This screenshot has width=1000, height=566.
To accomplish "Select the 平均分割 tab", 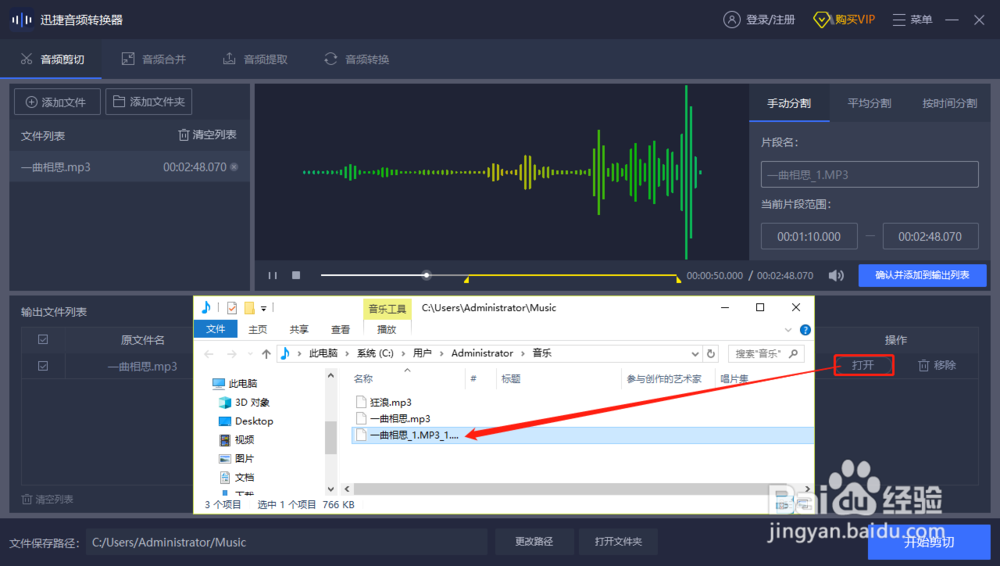I will click(x=869, y=103).
